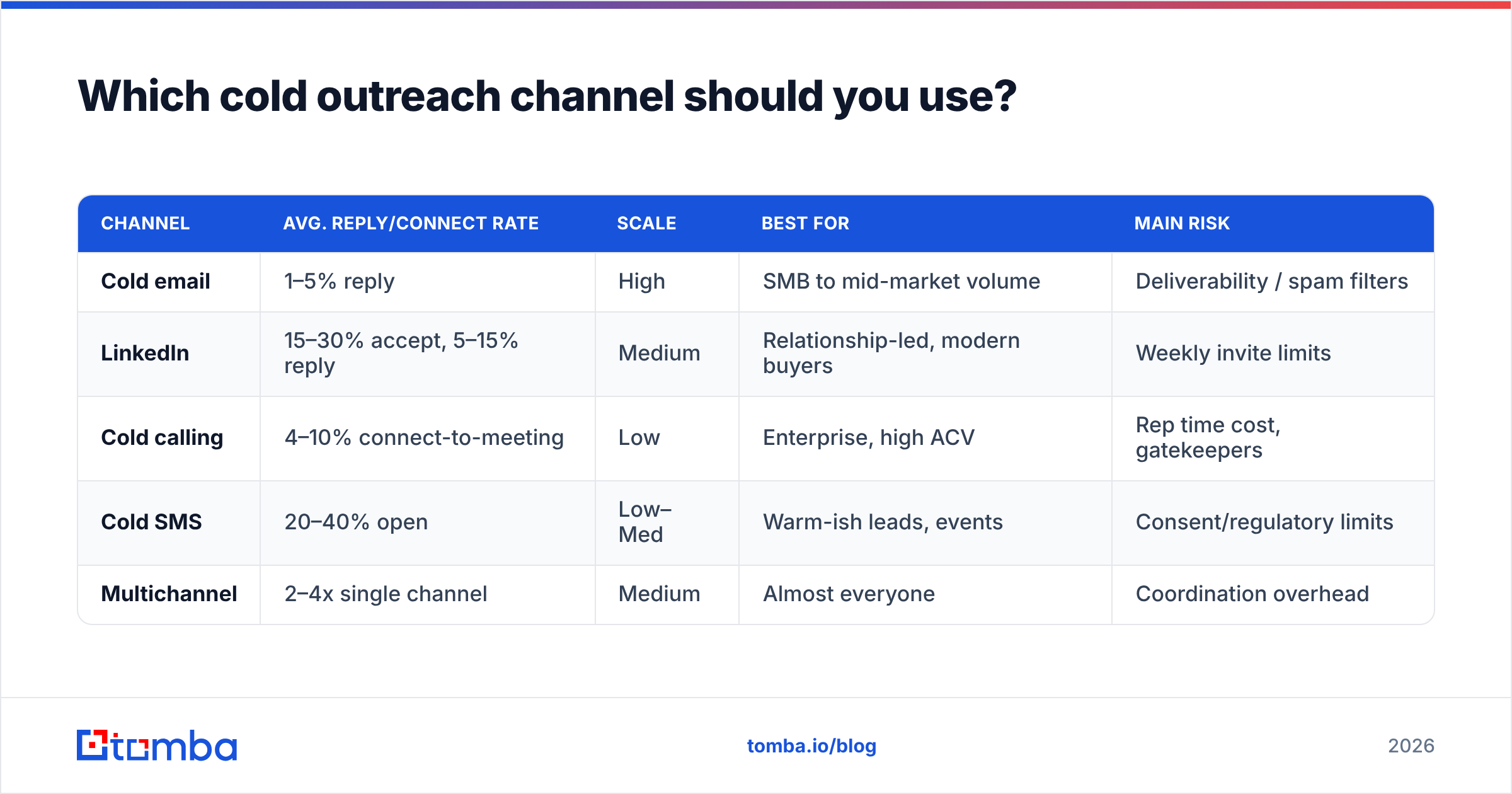This screenshot has height=794, width=1512.
Task: Click the 'Multichannel' row label
Action: tap(169, 594)
